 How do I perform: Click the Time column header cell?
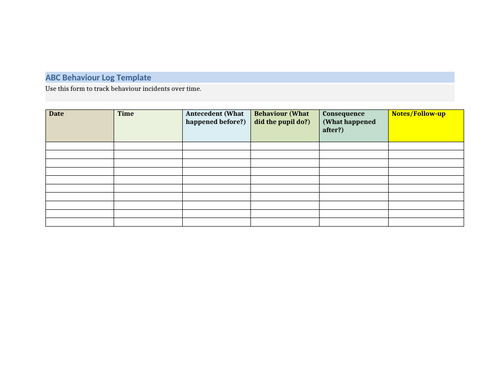(148, 126)
